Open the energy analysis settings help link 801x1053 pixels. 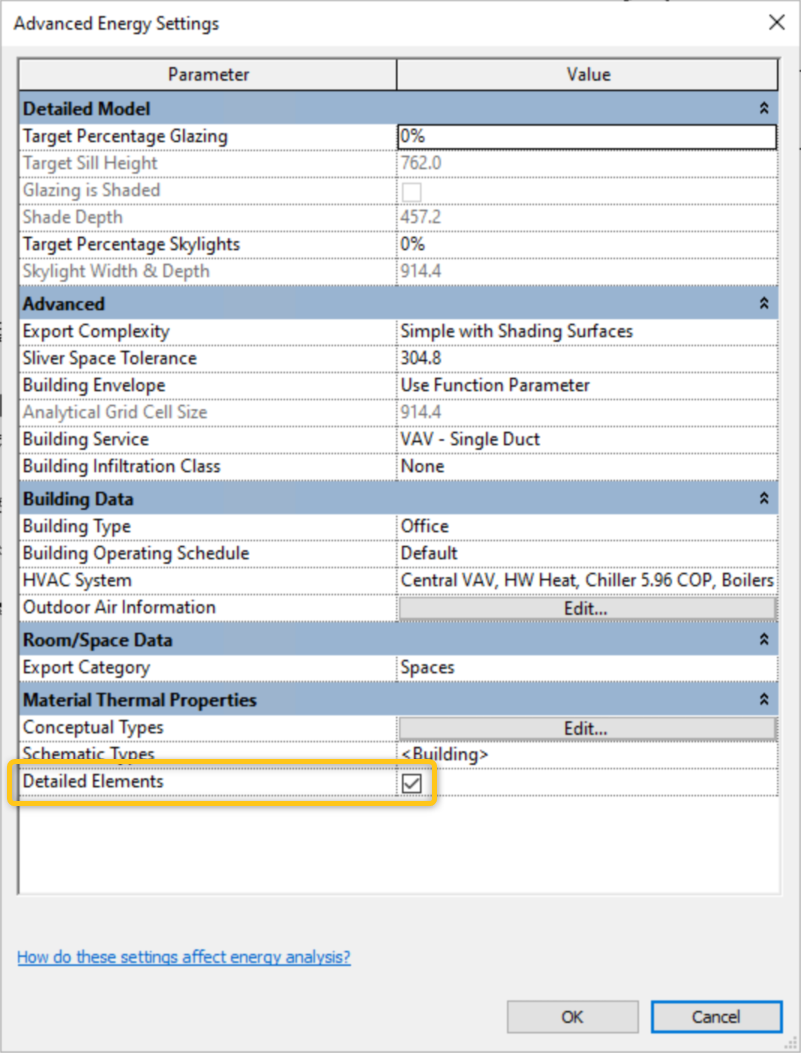tap(184, 957)
